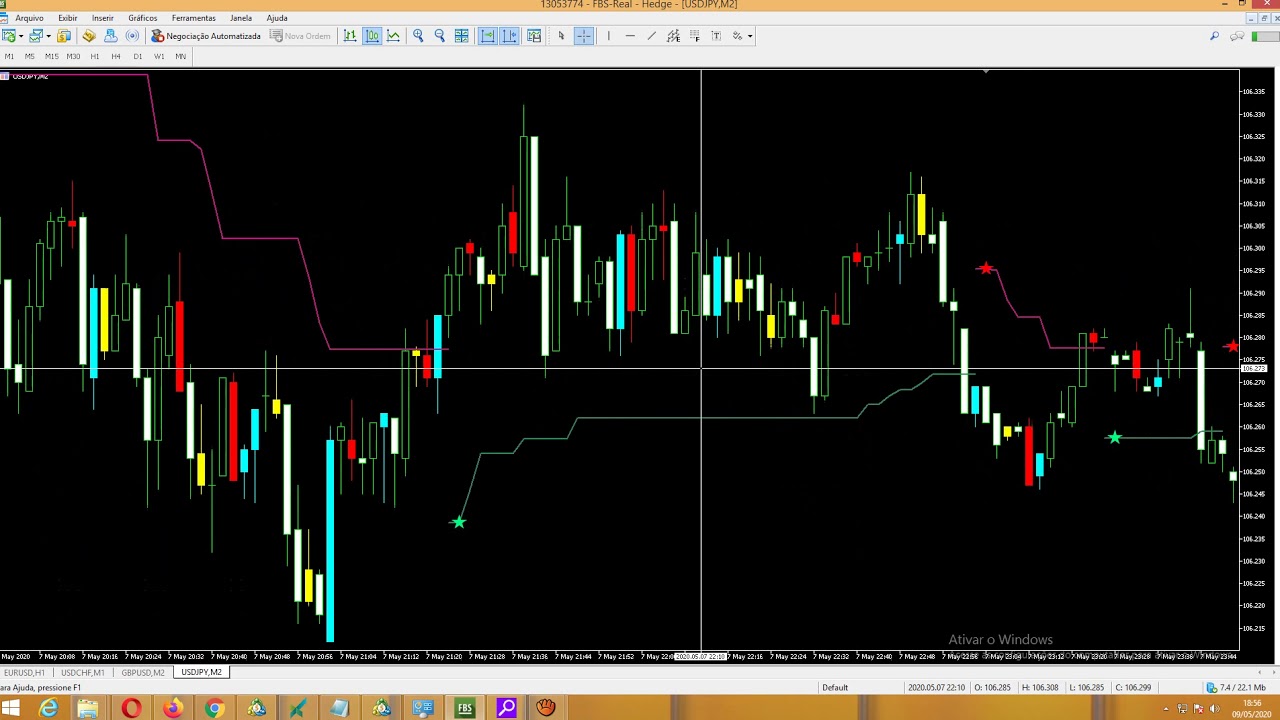This screenshot has height=720, width=1280.
Task: Click the Nova Ordem button
Action: coord(300,36)
